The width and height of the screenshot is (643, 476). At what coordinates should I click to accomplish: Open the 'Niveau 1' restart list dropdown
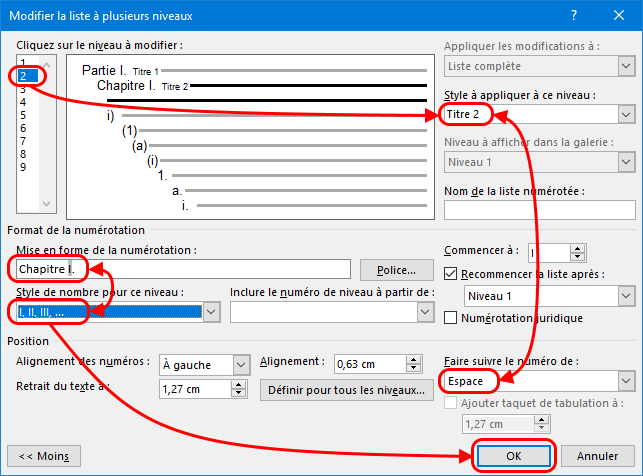(x=626, y=297)
